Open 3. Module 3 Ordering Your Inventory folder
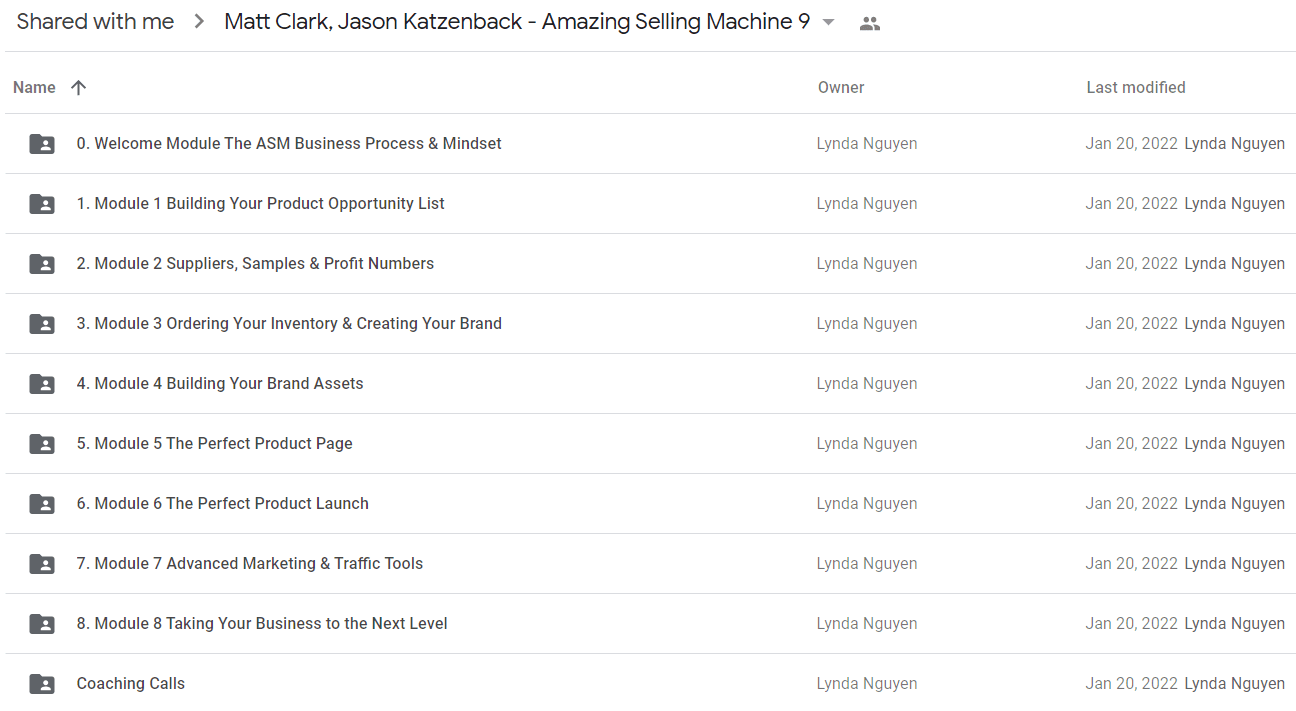 (289, 324)
